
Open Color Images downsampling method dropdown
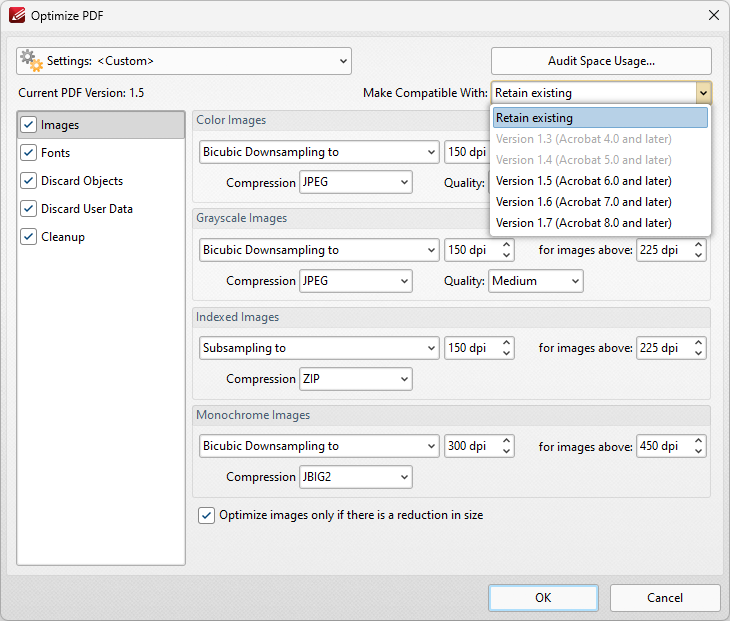[319, 152]
